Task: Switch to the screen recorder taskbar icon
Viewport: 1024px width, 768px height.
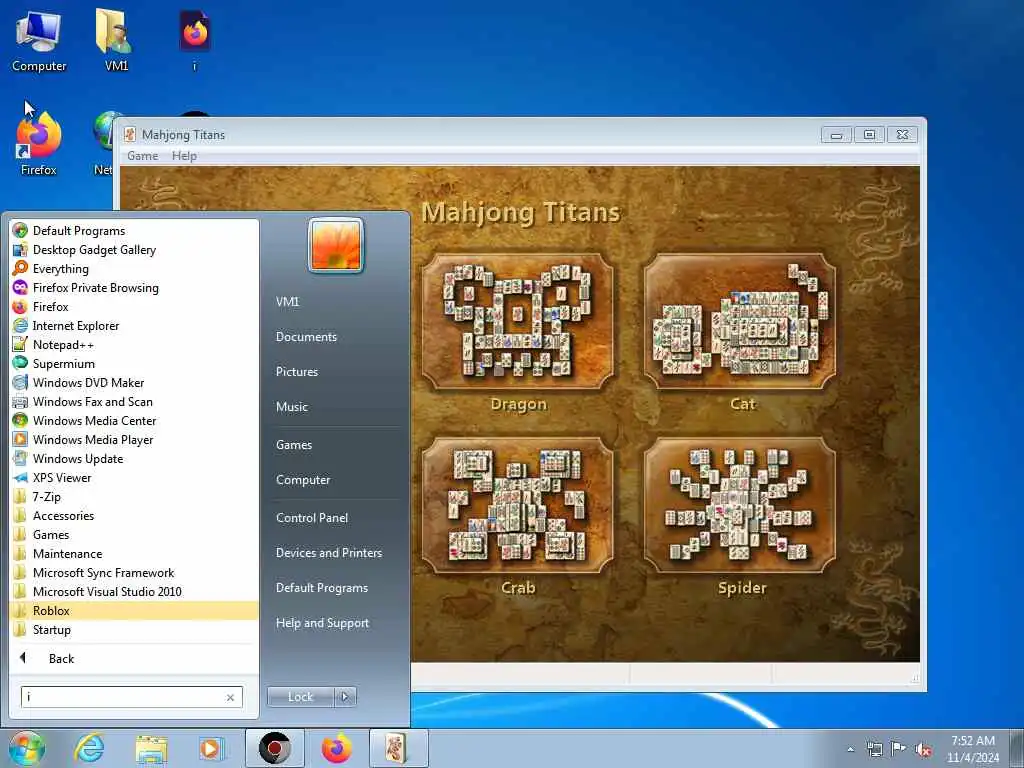Action: [x=274, y=748]
